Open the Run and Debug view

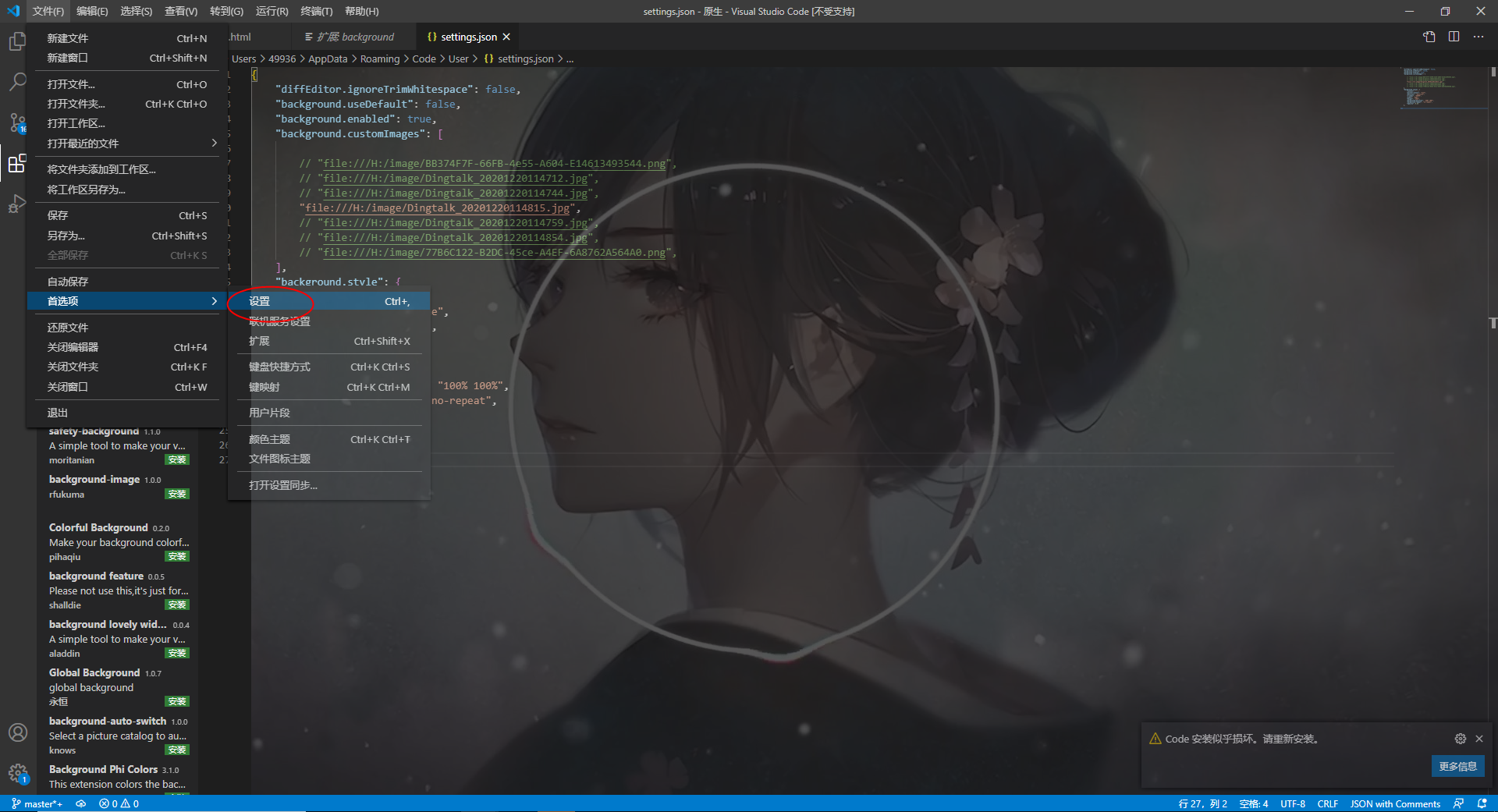(17, 204)
